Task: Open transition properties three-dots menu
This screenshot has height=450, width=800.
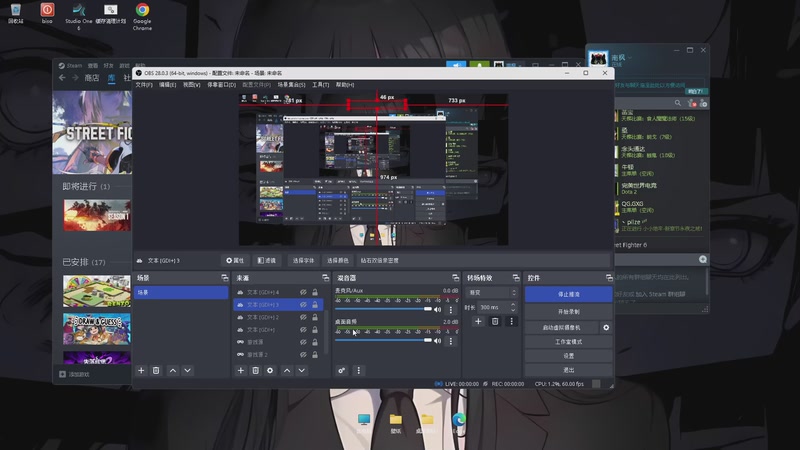Action: (x=512, y=321)
